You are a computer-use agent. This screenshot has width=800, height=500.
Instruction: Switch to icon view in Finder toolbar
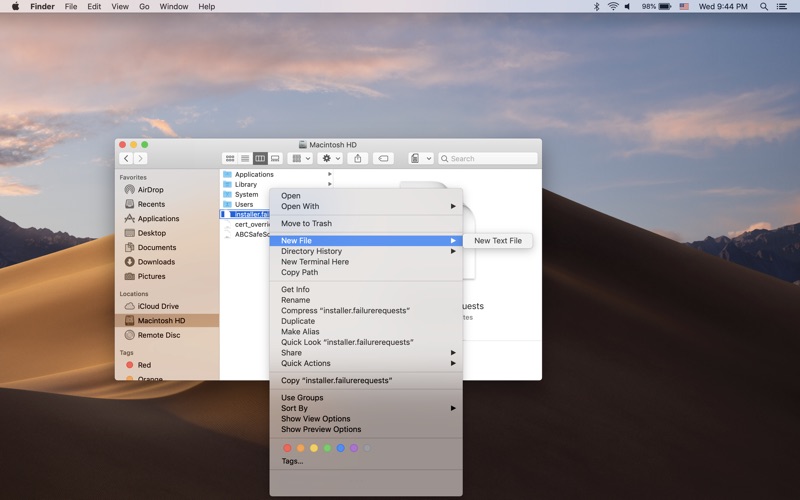pyautogui.click(x=230, y=159)
